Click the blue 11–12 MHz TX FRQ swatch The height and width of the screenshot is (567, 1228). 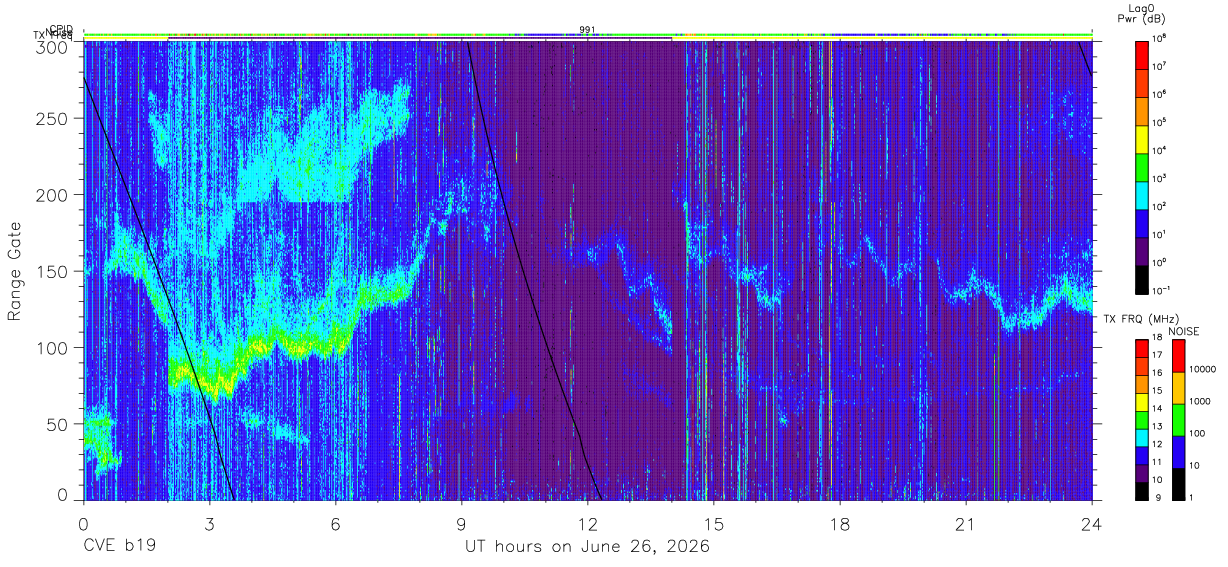click(1142, 455)
